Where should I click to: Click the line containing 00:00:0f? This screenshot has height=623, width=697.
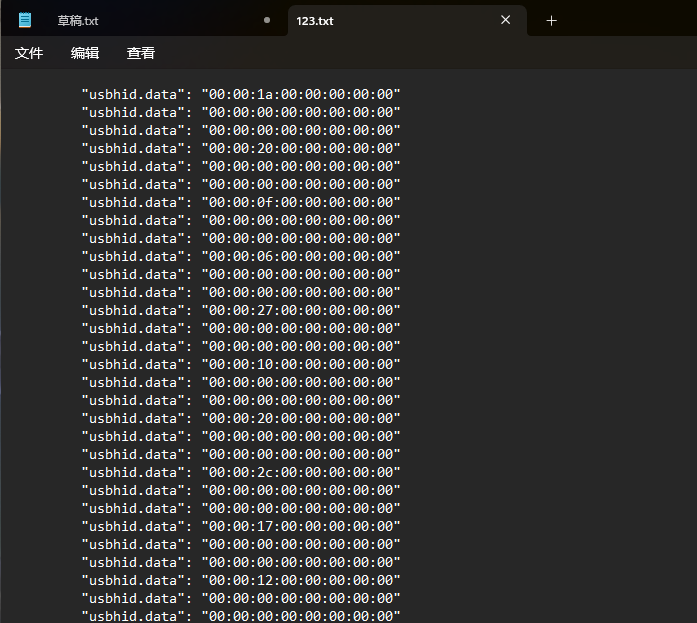click(x=241, y=202)
